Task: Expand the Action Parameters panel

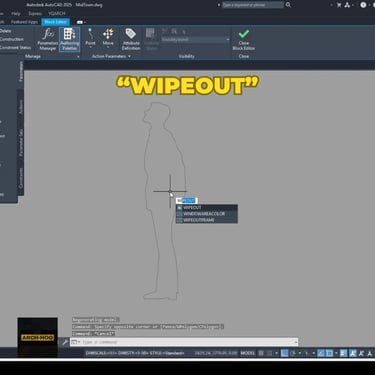Action: point(111,56)
